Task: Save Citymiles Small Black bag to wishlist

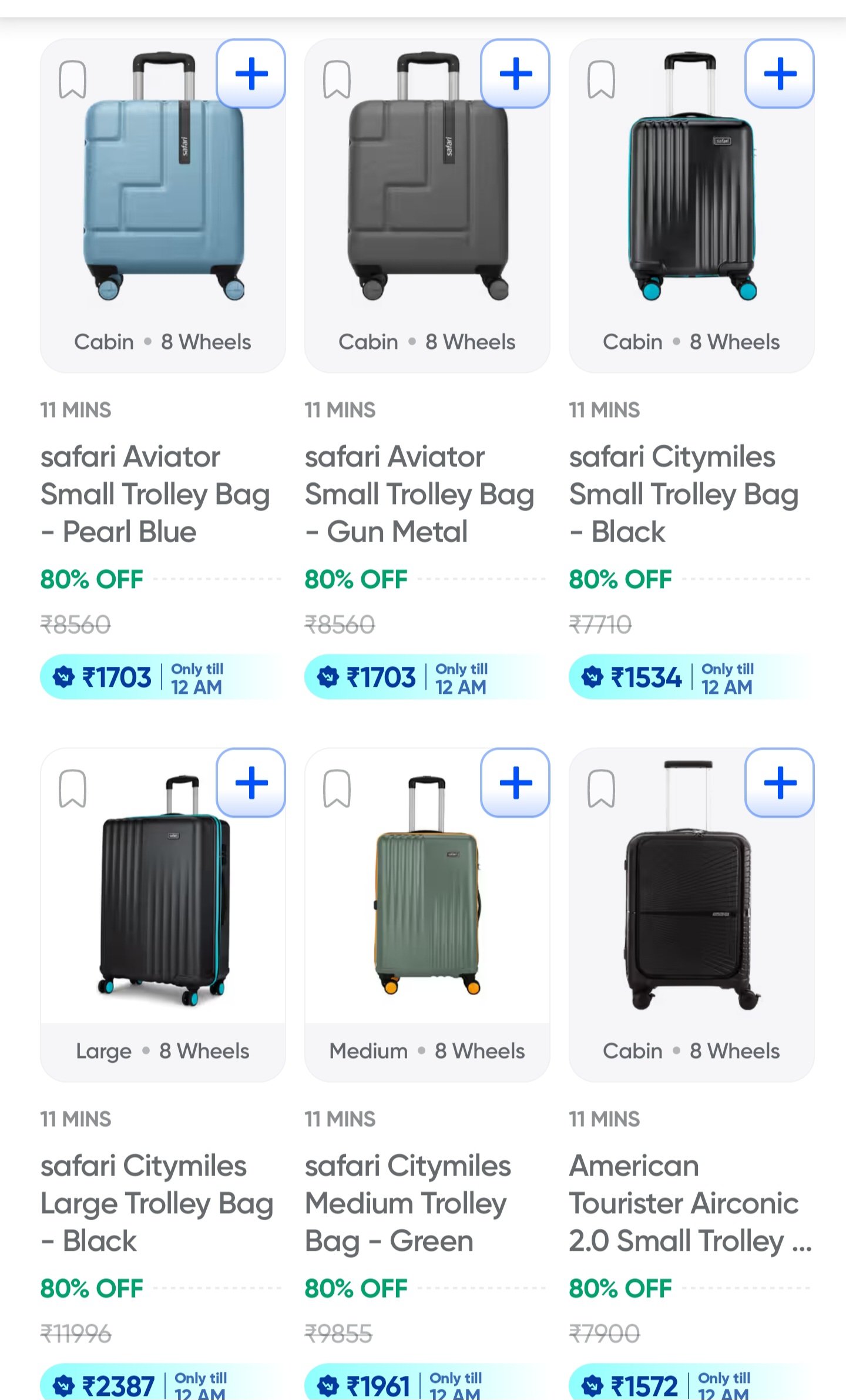Action: click(601, 79)
